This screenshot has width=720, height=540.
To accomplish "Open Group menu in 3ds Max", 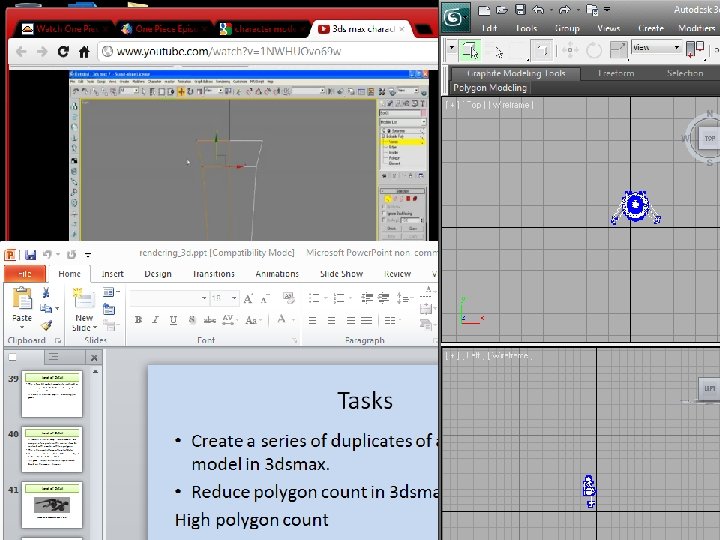I will pyautogui.click(x=567, y=28).
